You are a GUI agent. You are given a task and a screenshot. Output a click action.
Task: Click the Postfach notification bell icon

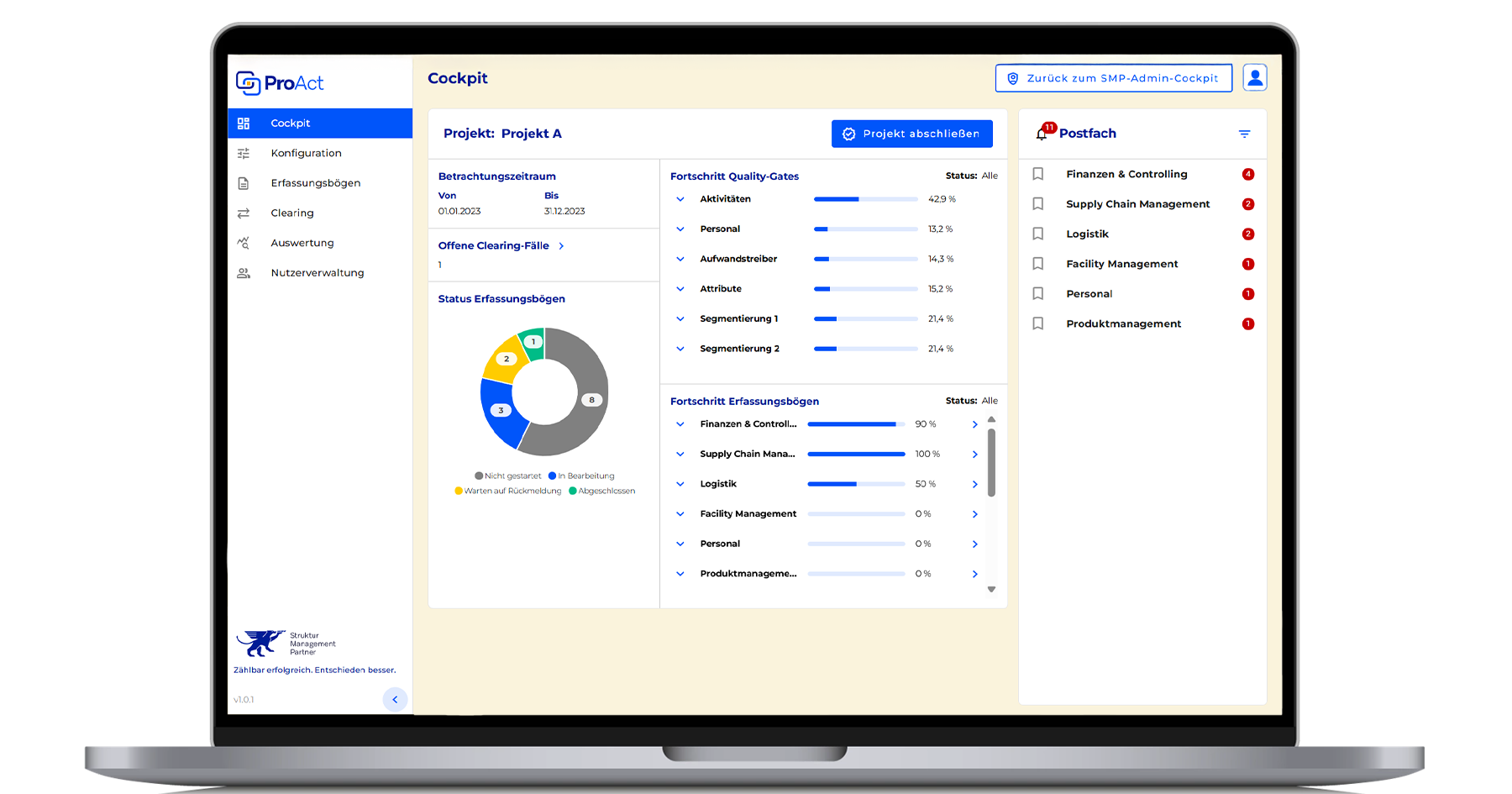[1042, 134]
